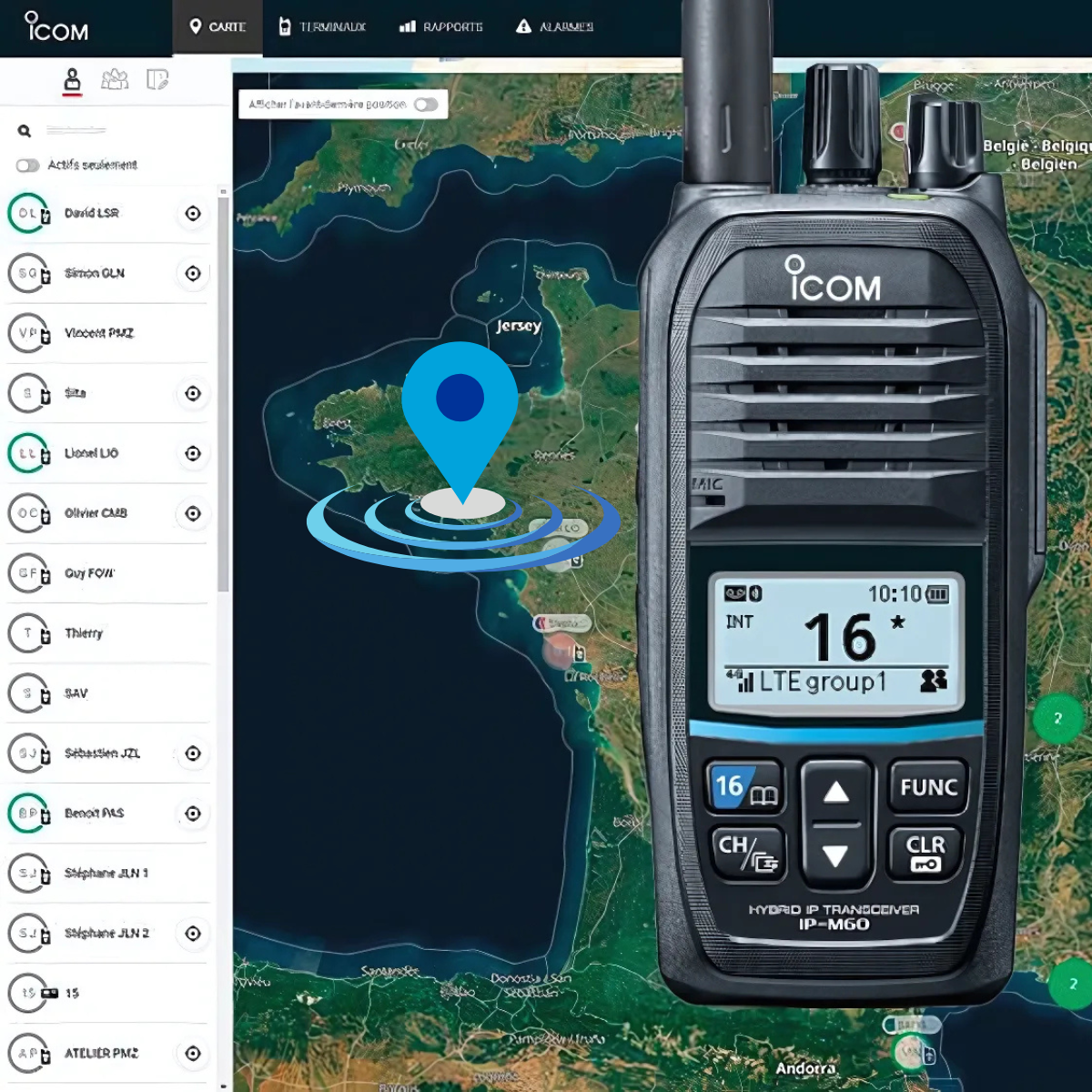The height and width of the screenshot is (1092, 1092).
Task: Open the TERMINAUX tab
Action: [x=322, y=27]
